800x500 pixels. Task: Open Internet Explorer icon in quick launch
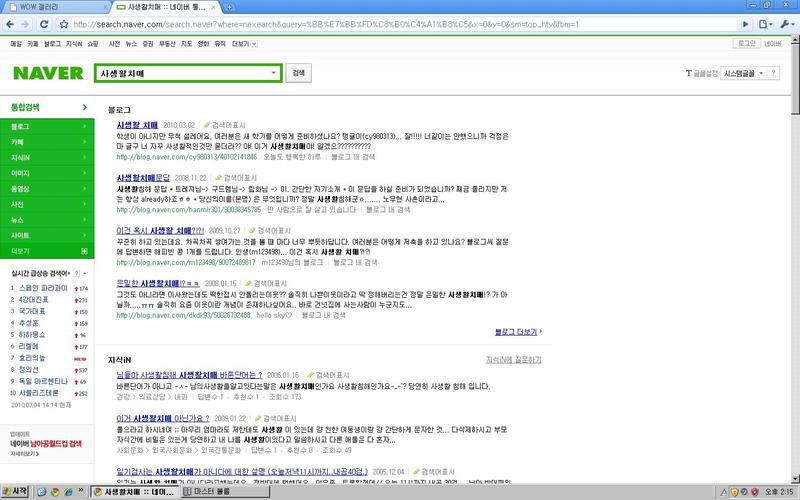tap(68, 492)
